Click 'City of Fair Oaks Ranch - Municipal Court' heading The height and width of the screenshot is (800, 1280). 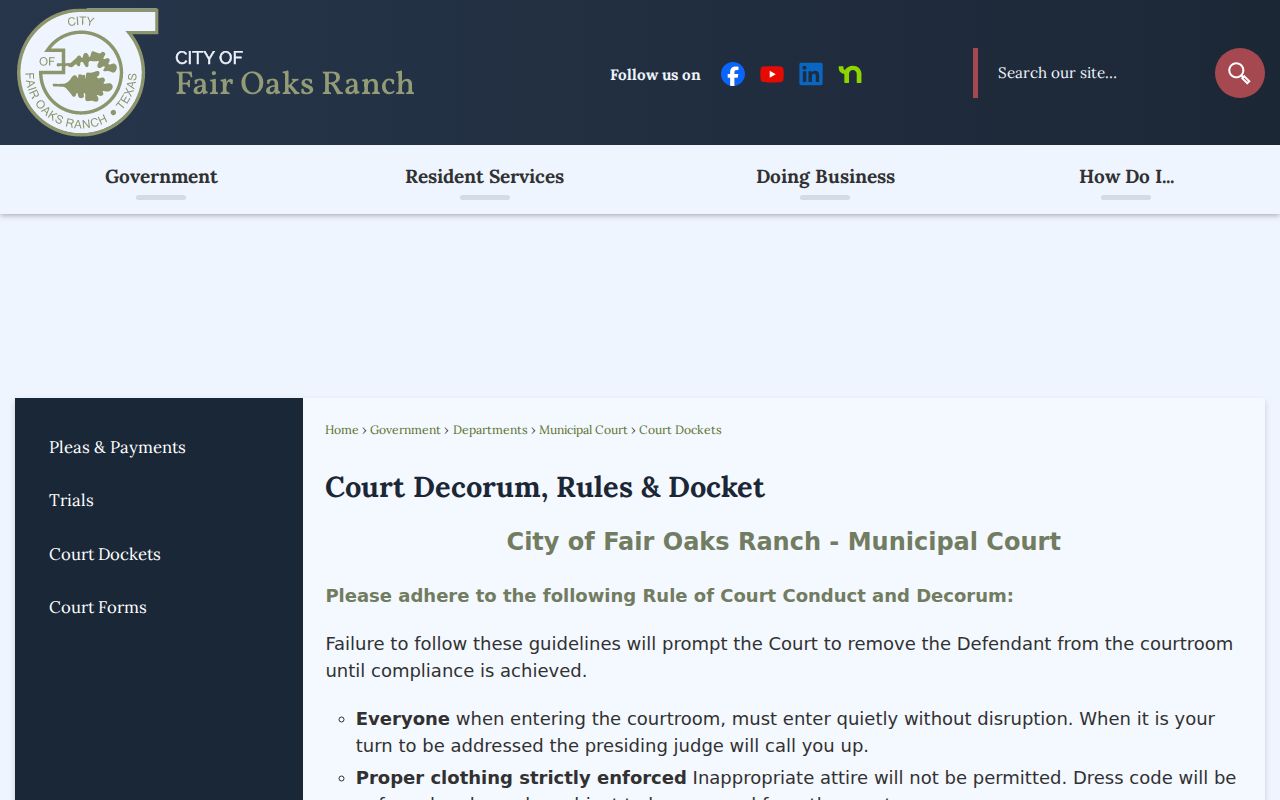[783, 541]
